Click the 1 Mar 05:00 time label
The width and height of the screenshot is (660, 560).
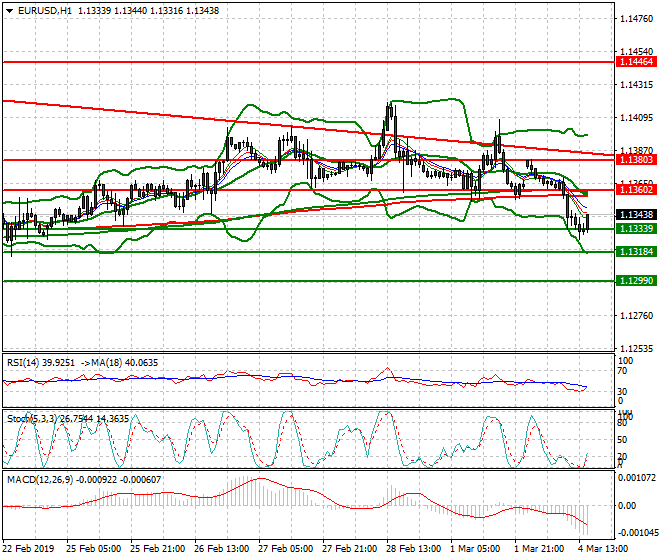click(475, 549)
